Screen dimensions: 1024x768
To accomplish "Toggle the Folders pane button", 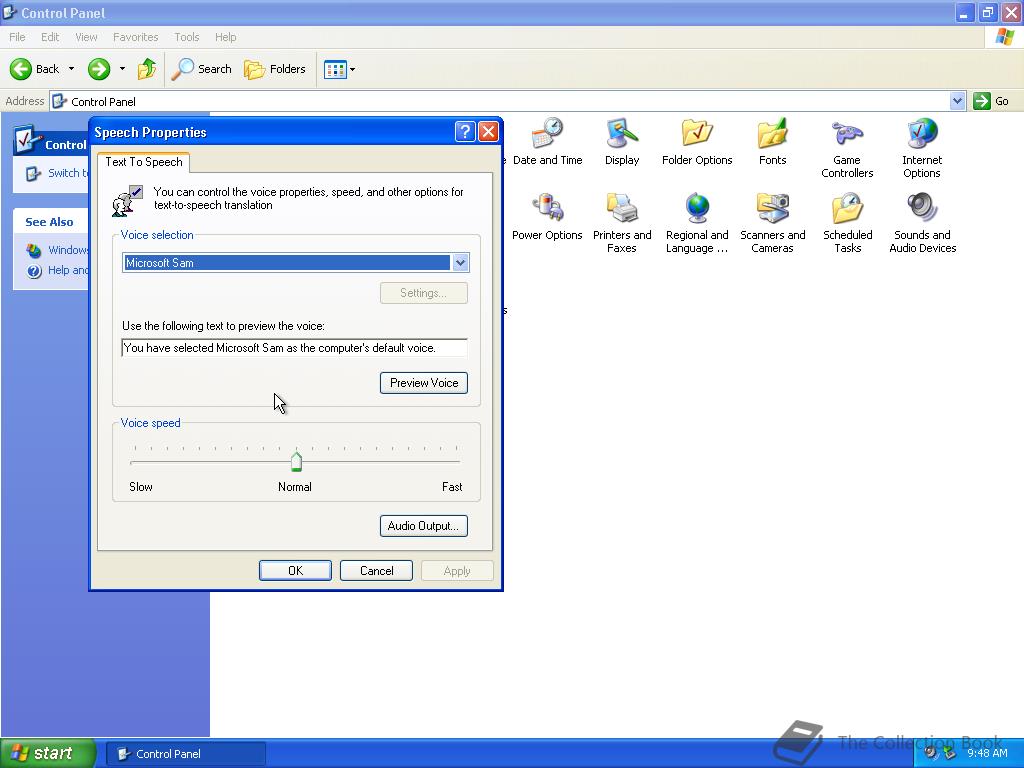I will click(x=274, y=69).
